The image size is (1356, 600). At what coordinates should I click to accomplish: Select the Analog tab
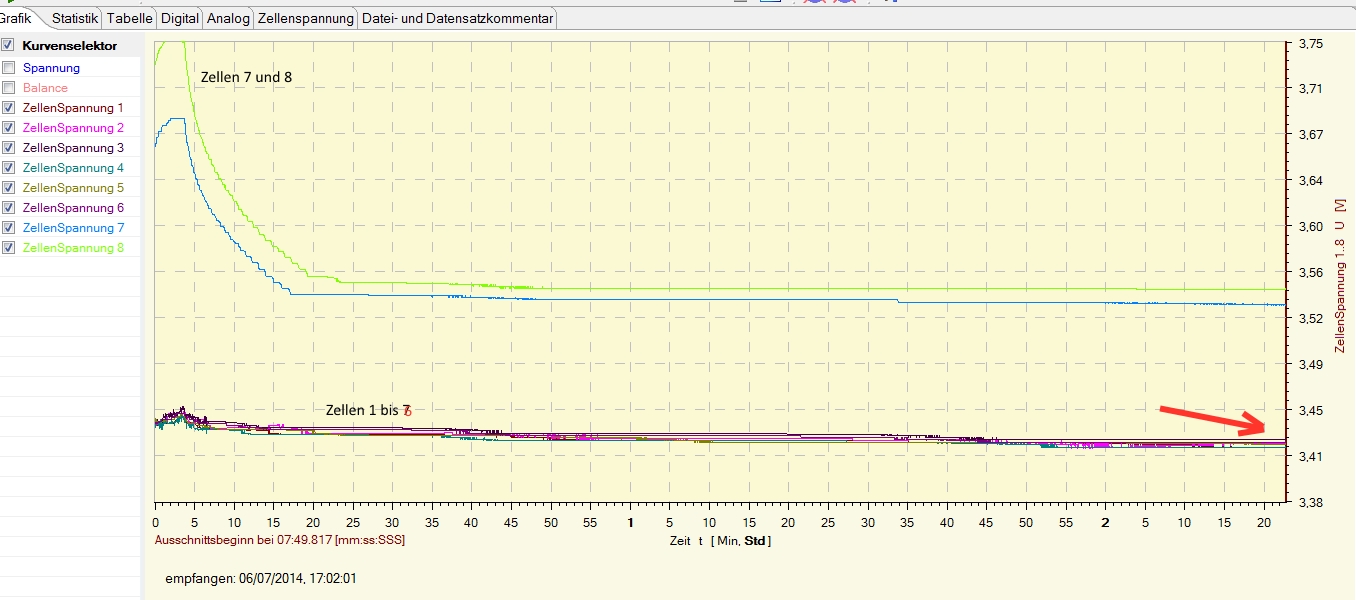[x=228, y=18]
